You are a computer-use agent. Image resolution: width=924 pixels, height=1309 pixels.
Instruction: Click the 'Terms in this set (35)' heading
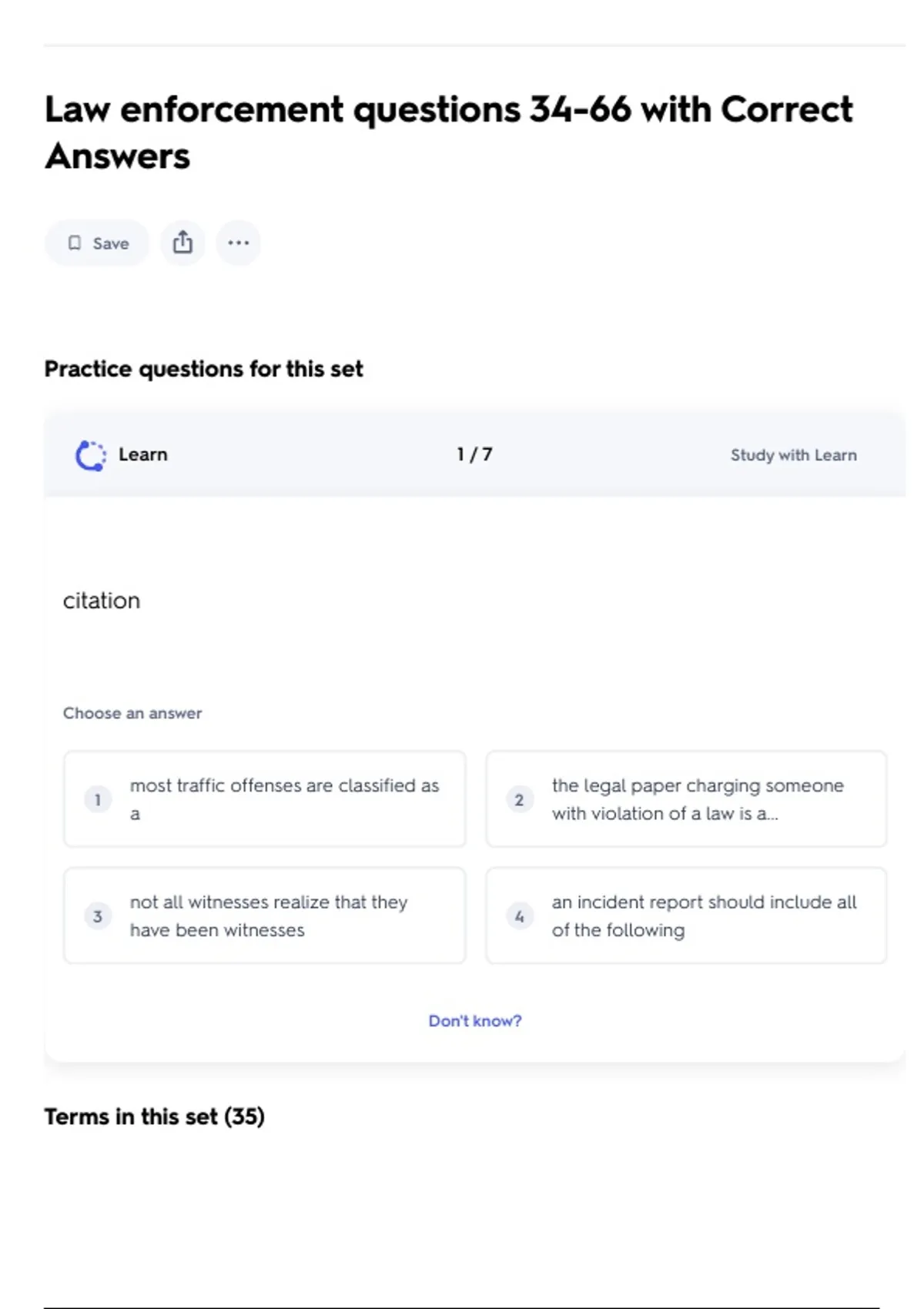154,1116
